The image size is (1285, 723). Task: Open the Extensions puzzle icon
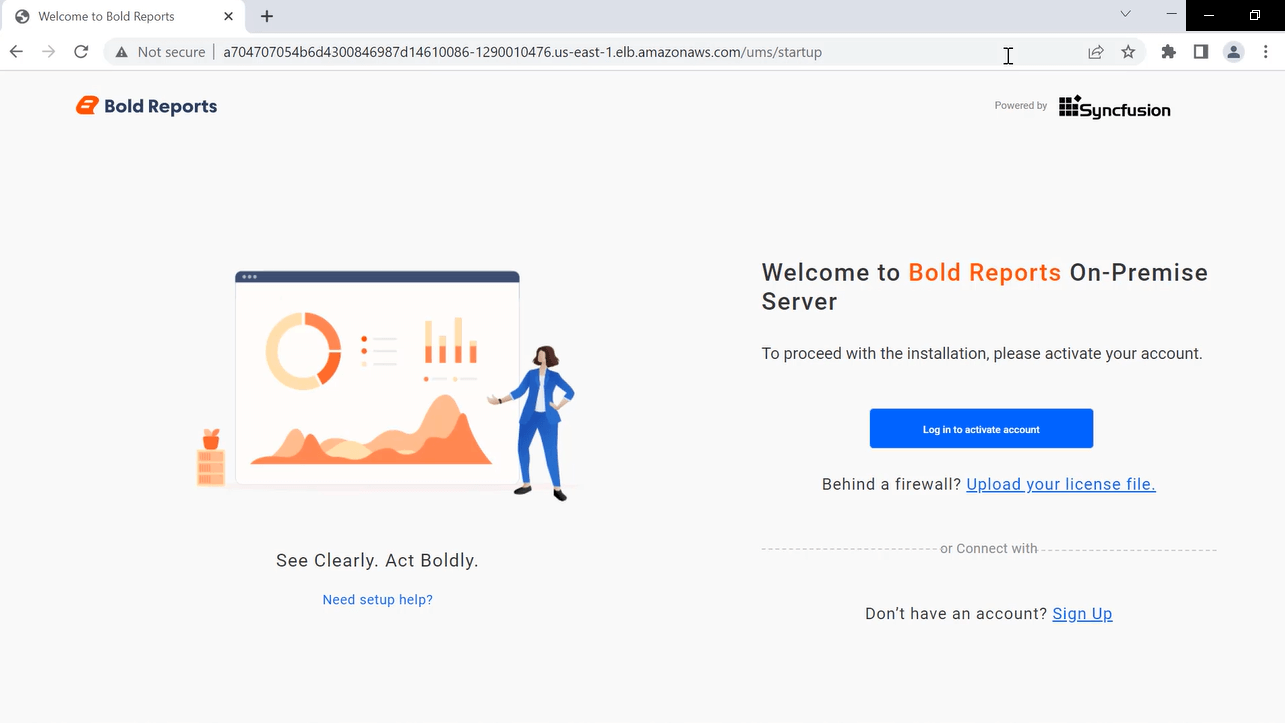(x=1168, y=52)
